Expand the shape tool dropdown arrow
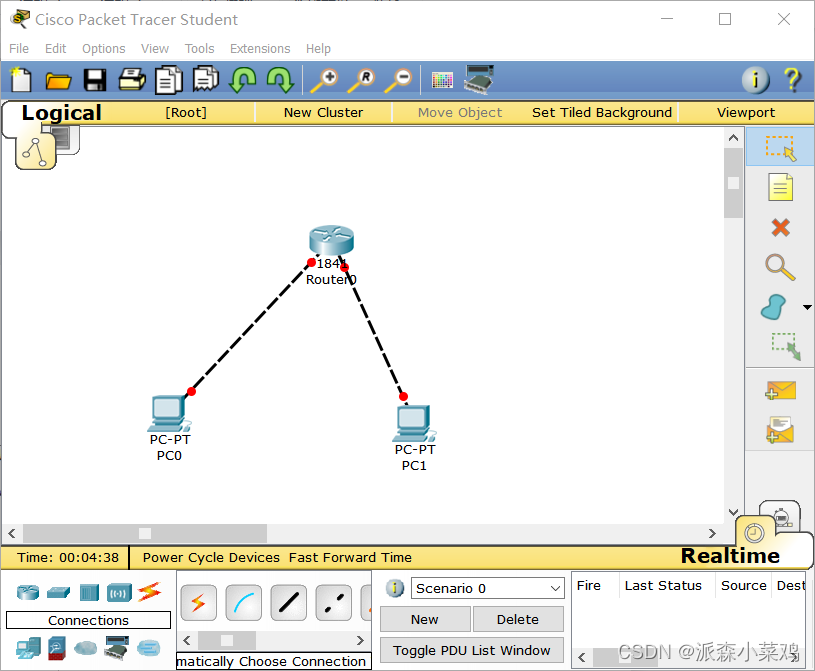 pos(807,307)
